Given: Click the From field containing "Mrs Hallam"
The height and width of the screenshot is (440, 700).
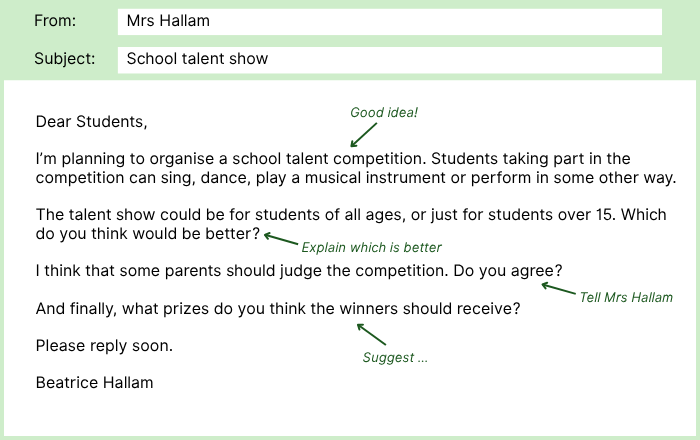Looking at the screenshot, I should point(389,22).
